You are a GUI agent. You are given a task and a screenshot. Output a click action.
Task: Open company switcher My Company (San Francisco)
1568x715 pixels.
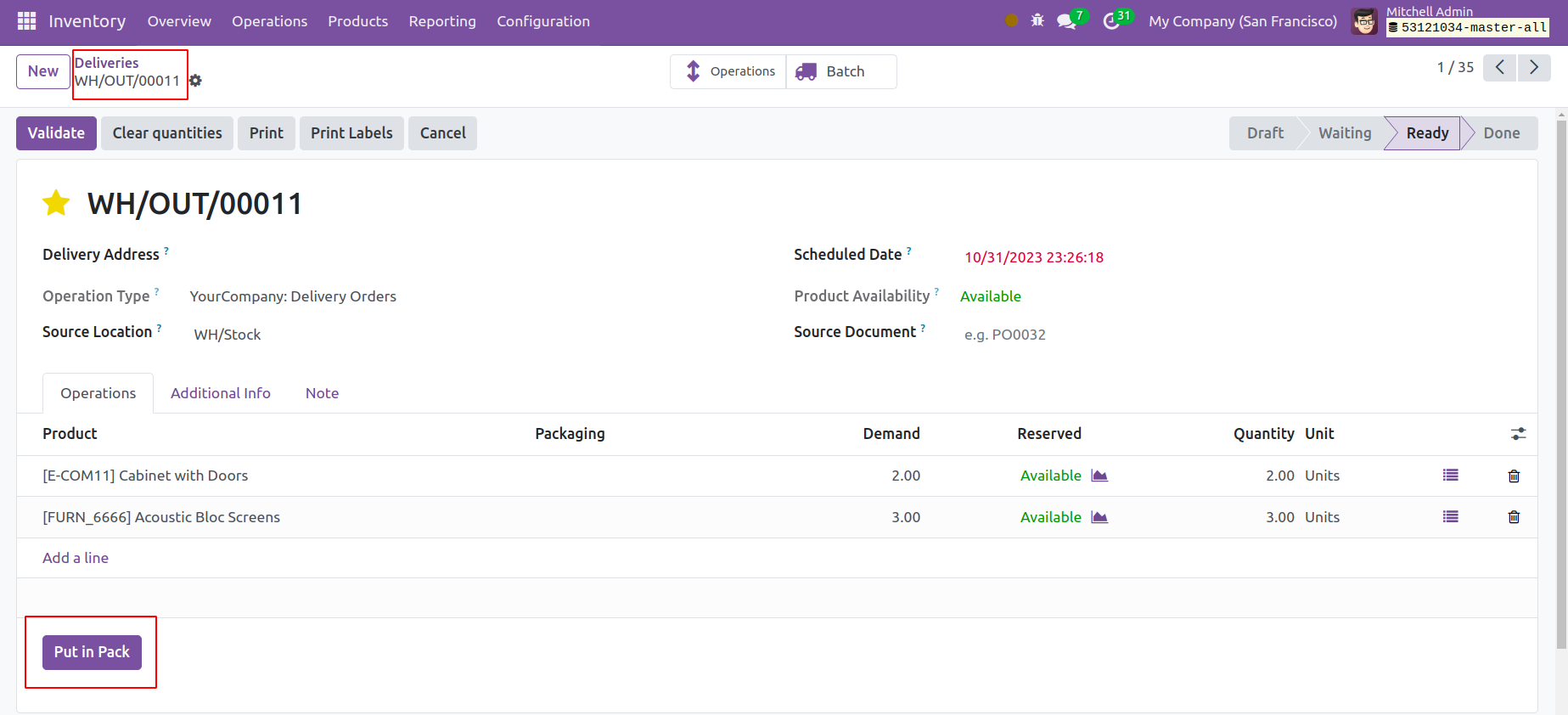point(1242,21)
